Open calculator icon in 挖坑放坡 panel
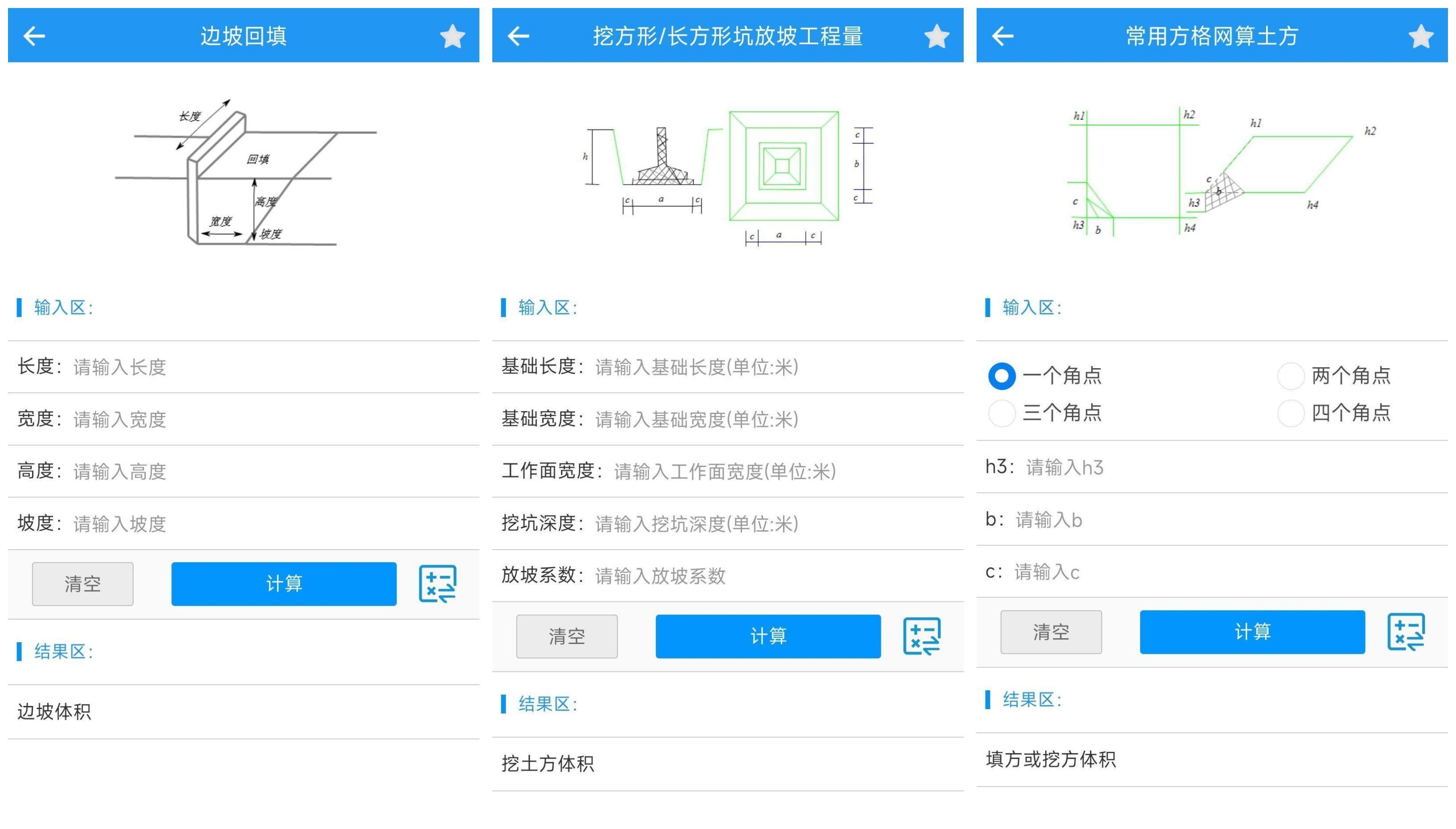The width and height of the screenshot is (1456, 829). click(921, 636)
